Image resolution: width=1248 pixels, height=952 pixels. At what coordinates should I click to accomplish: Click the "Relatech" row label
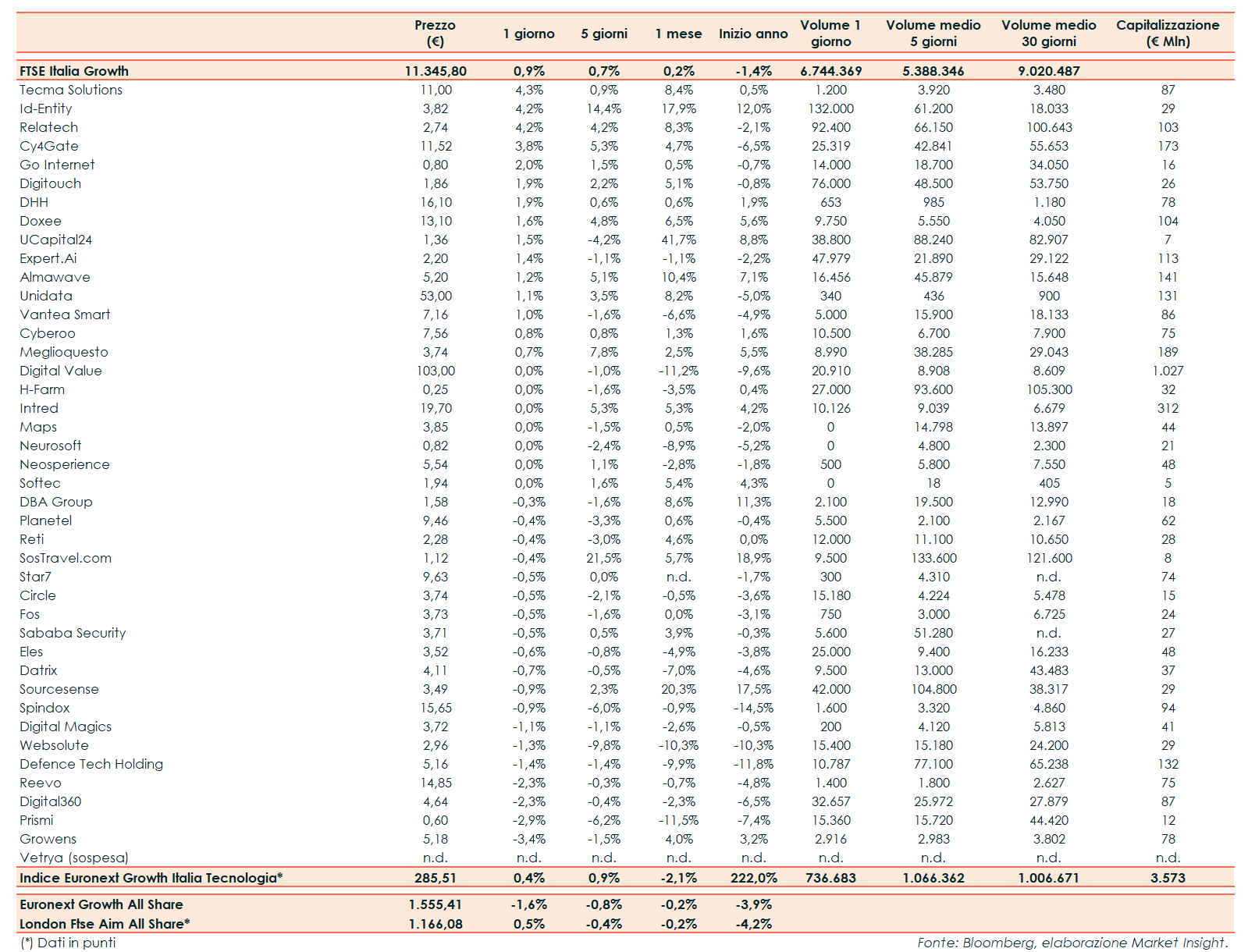tap(49, 127)
